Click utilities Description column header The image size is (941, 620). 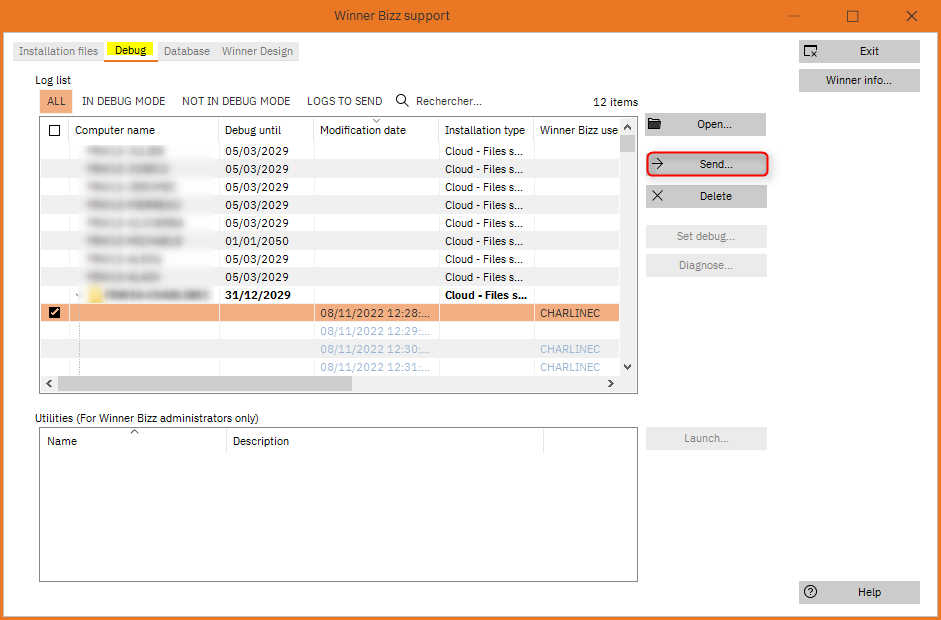(x=385, y=441)
